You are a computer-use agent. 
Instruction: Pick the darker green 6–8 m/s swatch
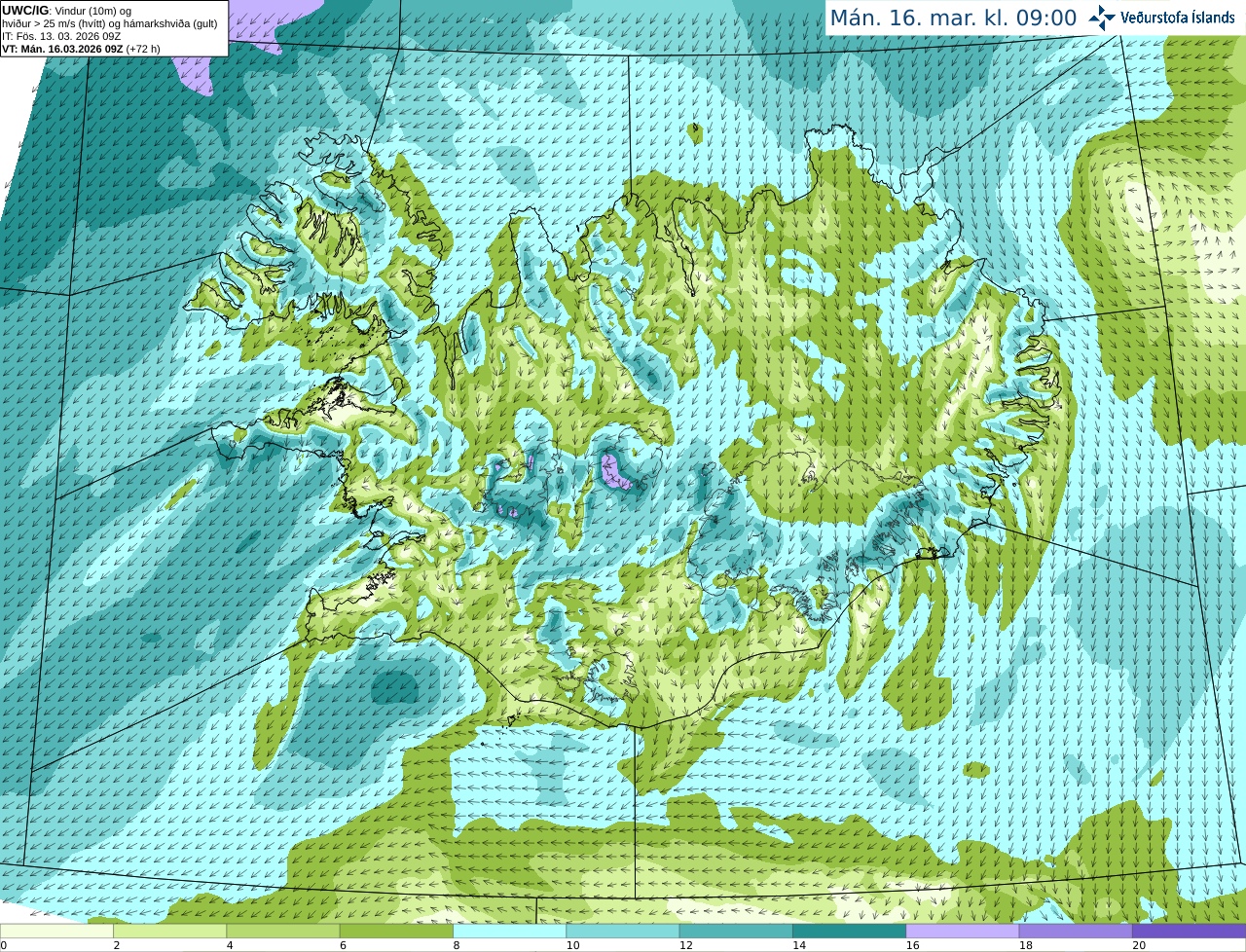(396, 931)
